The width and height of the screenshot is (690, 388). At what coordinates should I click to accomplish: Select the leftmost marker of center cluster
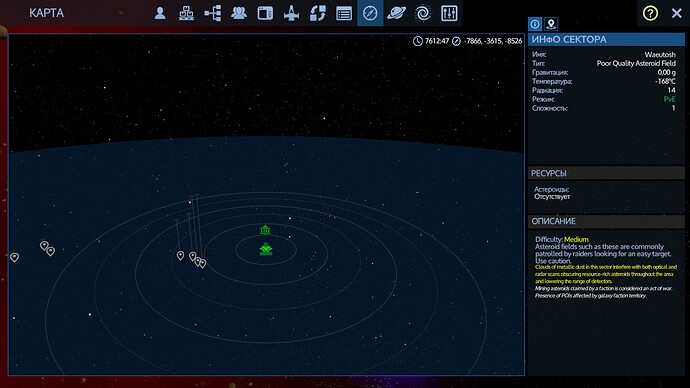[x=180, y=256]
